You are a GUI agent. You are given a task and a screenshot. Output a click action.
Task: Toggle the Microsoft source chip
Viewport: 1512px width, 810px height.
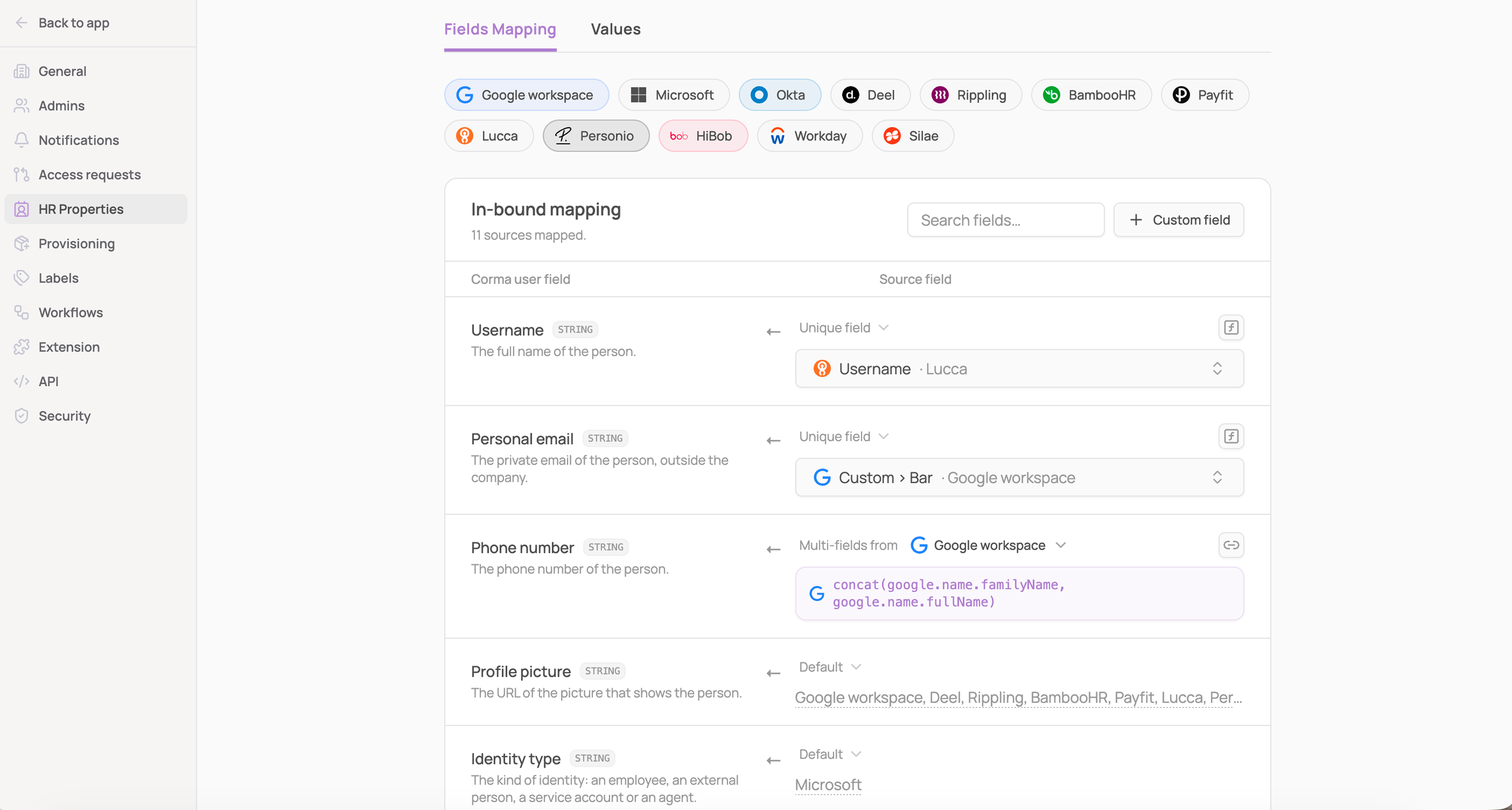pyautogui.click(x=674, y=95)
